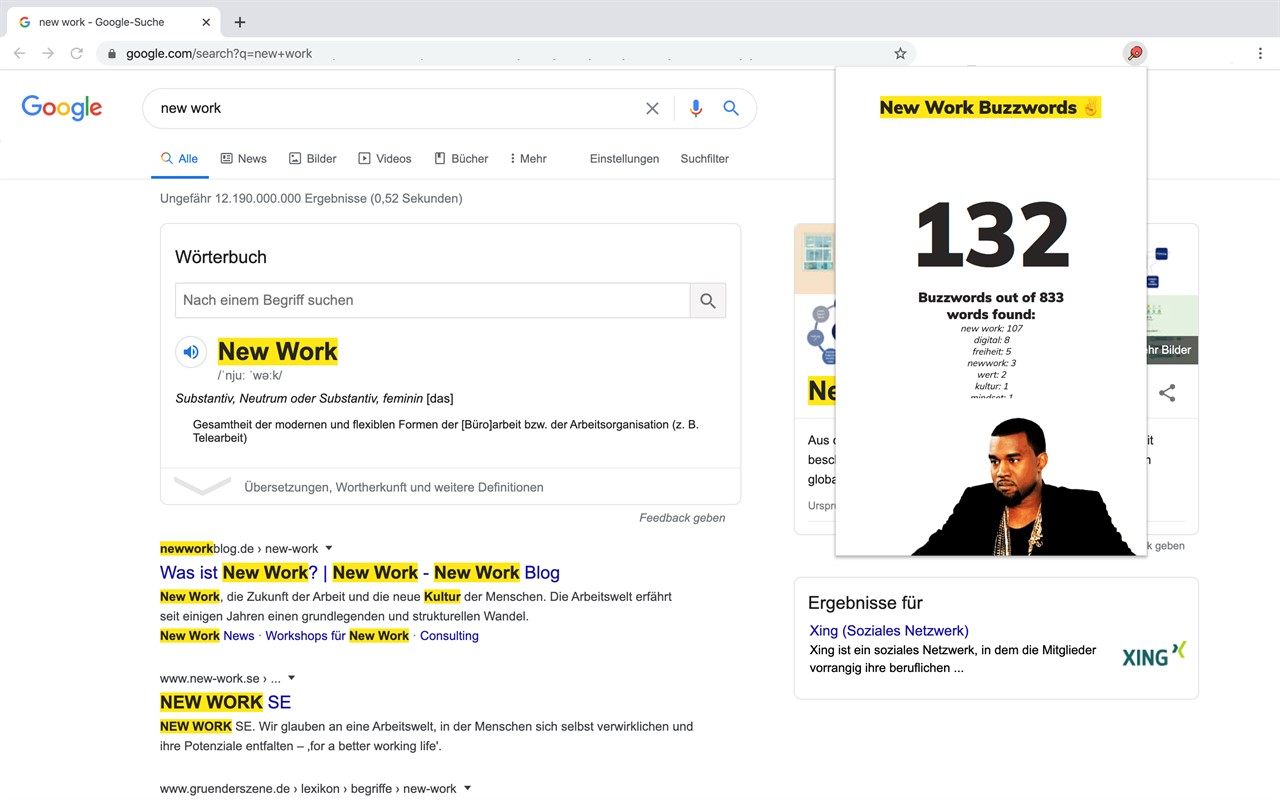Switch to the Bilder search tab
Viewport: 1280px width, 800px height.
(312, 158)
